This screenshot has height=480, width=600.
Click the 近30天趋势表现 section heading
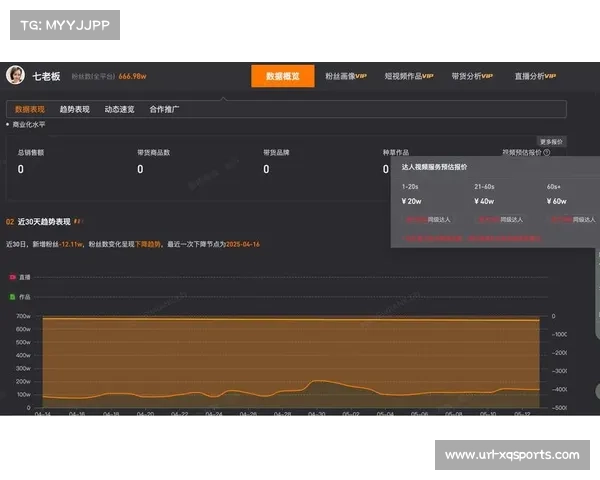[x=44, y=222]
